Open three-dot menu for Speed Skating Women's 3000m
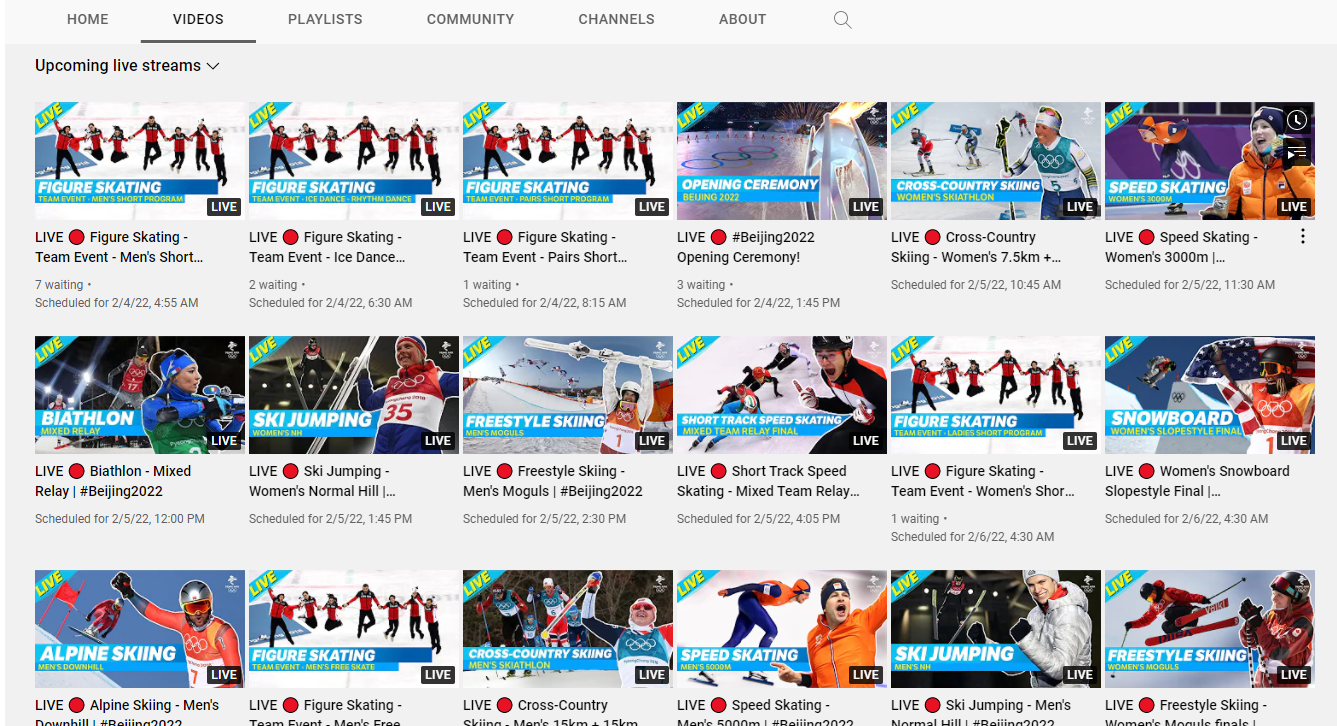1337x726 pixels. click(x=1302, y=237)
